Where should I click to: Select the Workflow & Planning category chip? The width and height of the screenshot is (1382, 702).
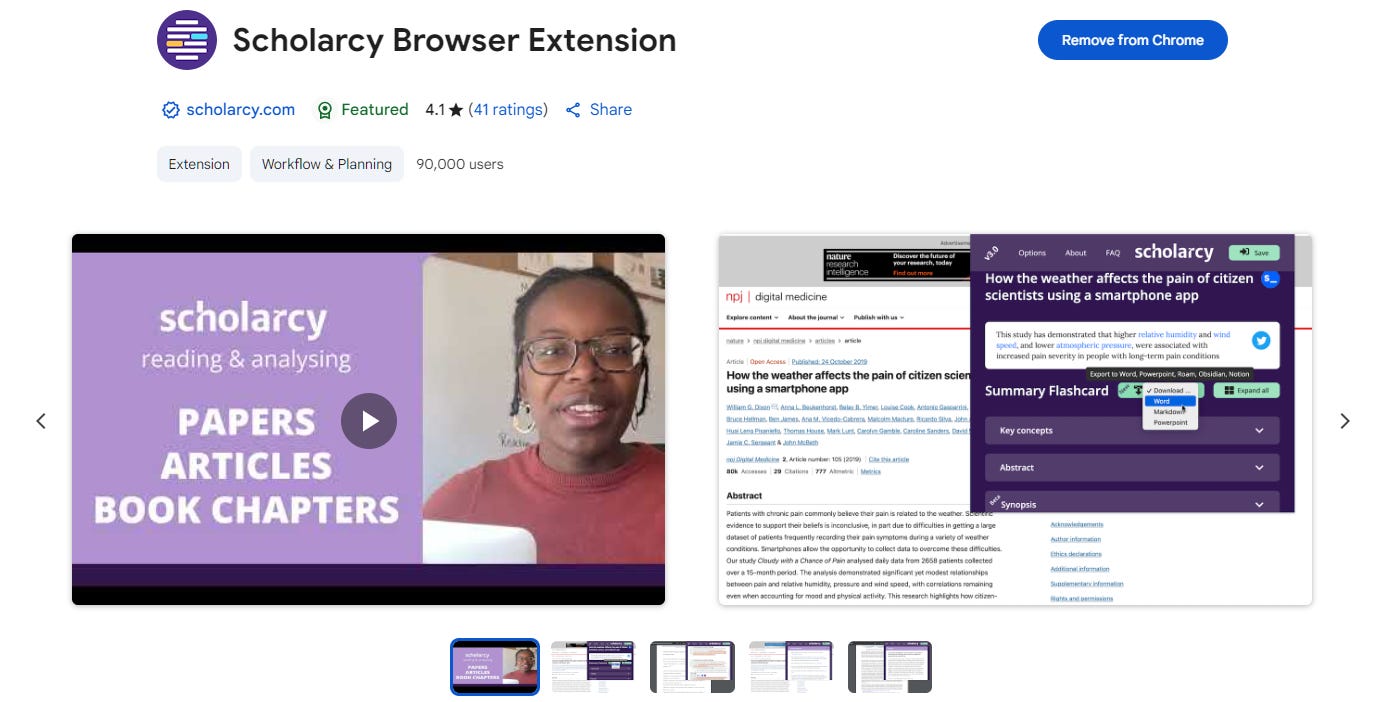coord(327,164)
